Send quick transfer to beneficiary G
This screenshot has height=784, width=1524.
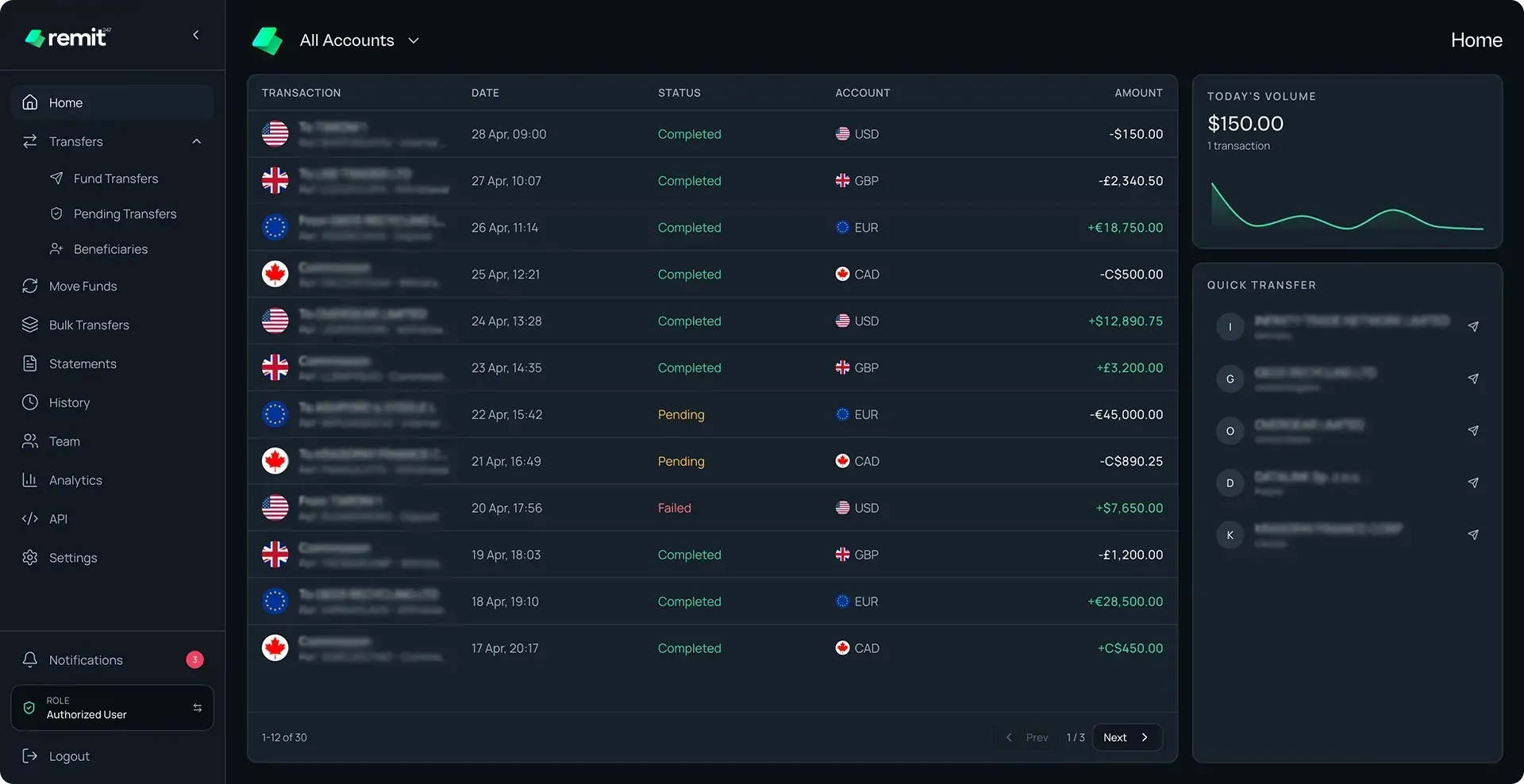click(x=1473, y=379)
